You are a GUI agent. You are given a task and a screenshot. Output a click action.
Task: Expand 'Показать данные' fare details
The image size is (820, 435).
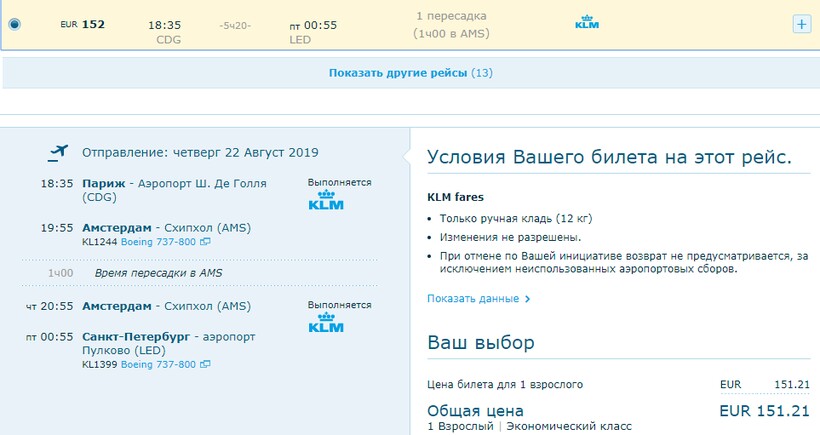472,298
